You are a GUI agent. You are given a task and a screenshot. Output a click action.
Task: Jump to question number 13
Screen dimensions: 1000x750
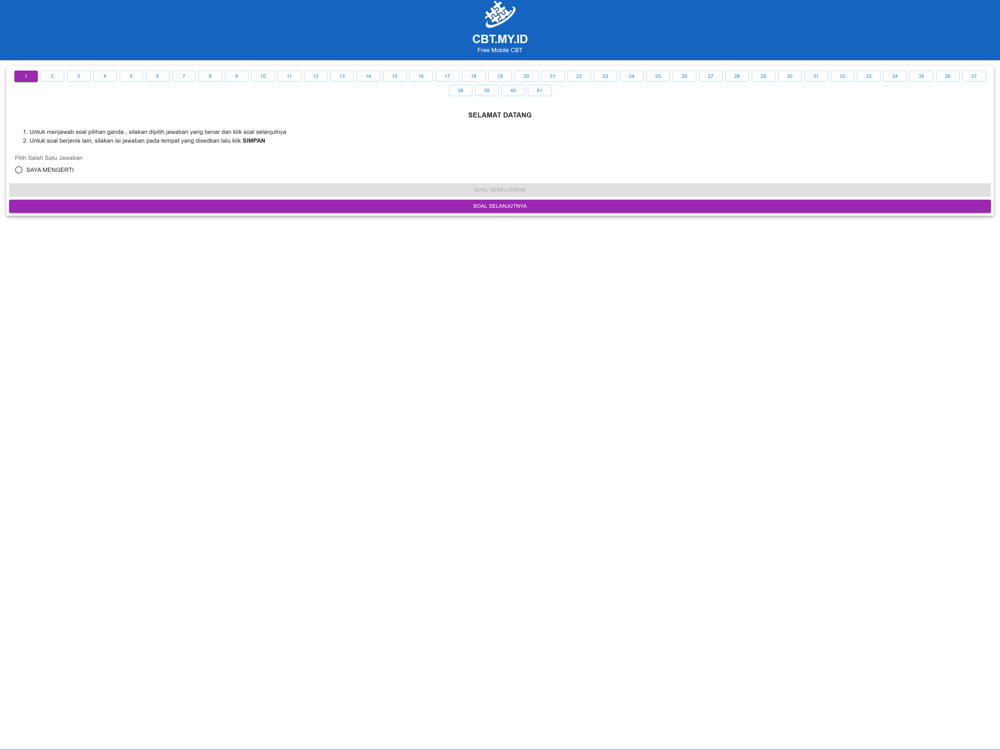pyautogui.click(x=342, y=76)
